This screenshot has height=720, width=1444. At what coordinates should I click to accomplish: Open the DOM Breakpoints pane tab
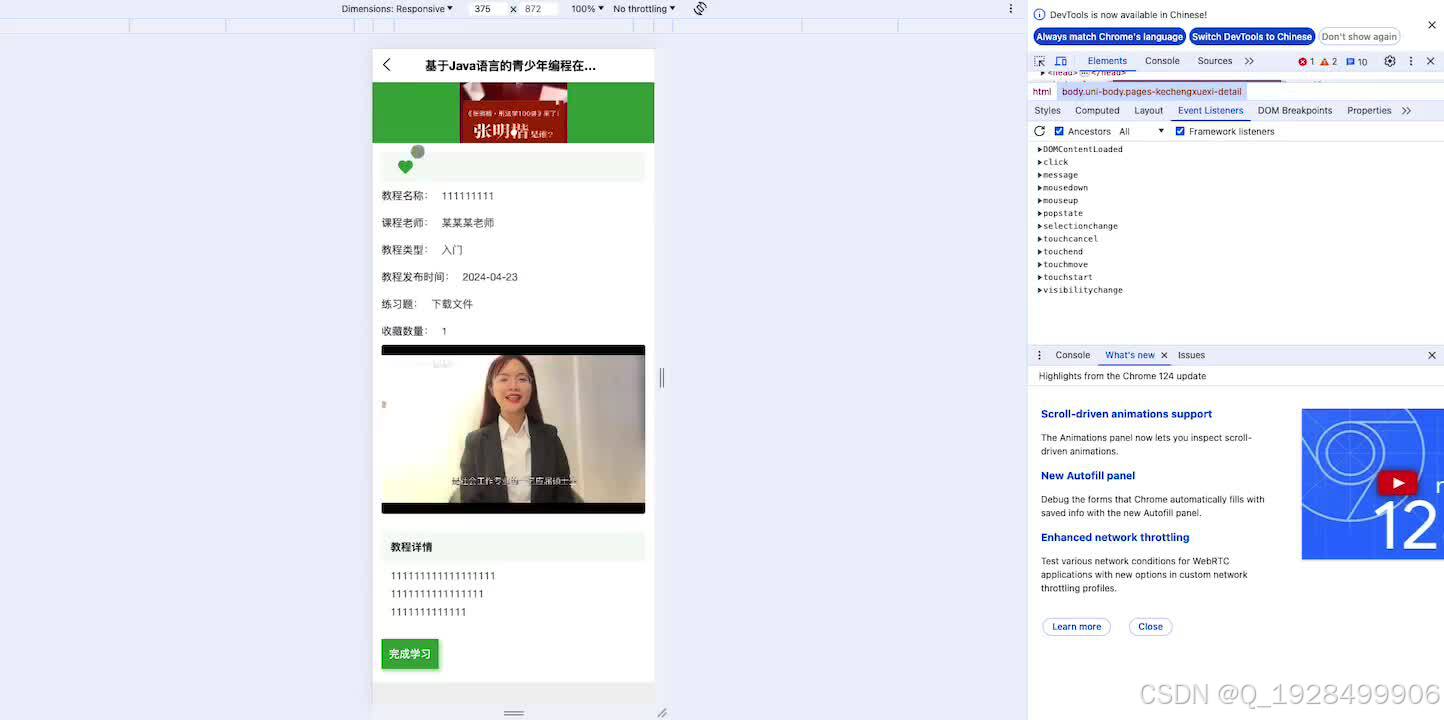point(1295,111)
